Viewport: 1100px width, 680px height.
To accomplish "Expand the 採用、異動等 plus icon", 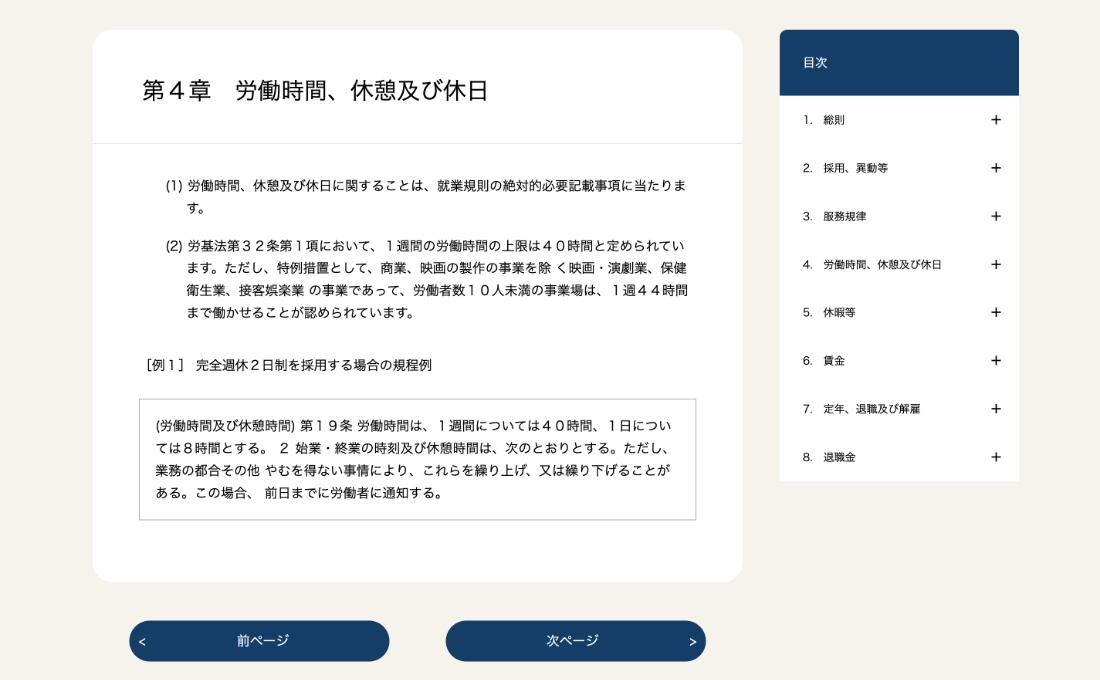I will click(x=995, y=168).
